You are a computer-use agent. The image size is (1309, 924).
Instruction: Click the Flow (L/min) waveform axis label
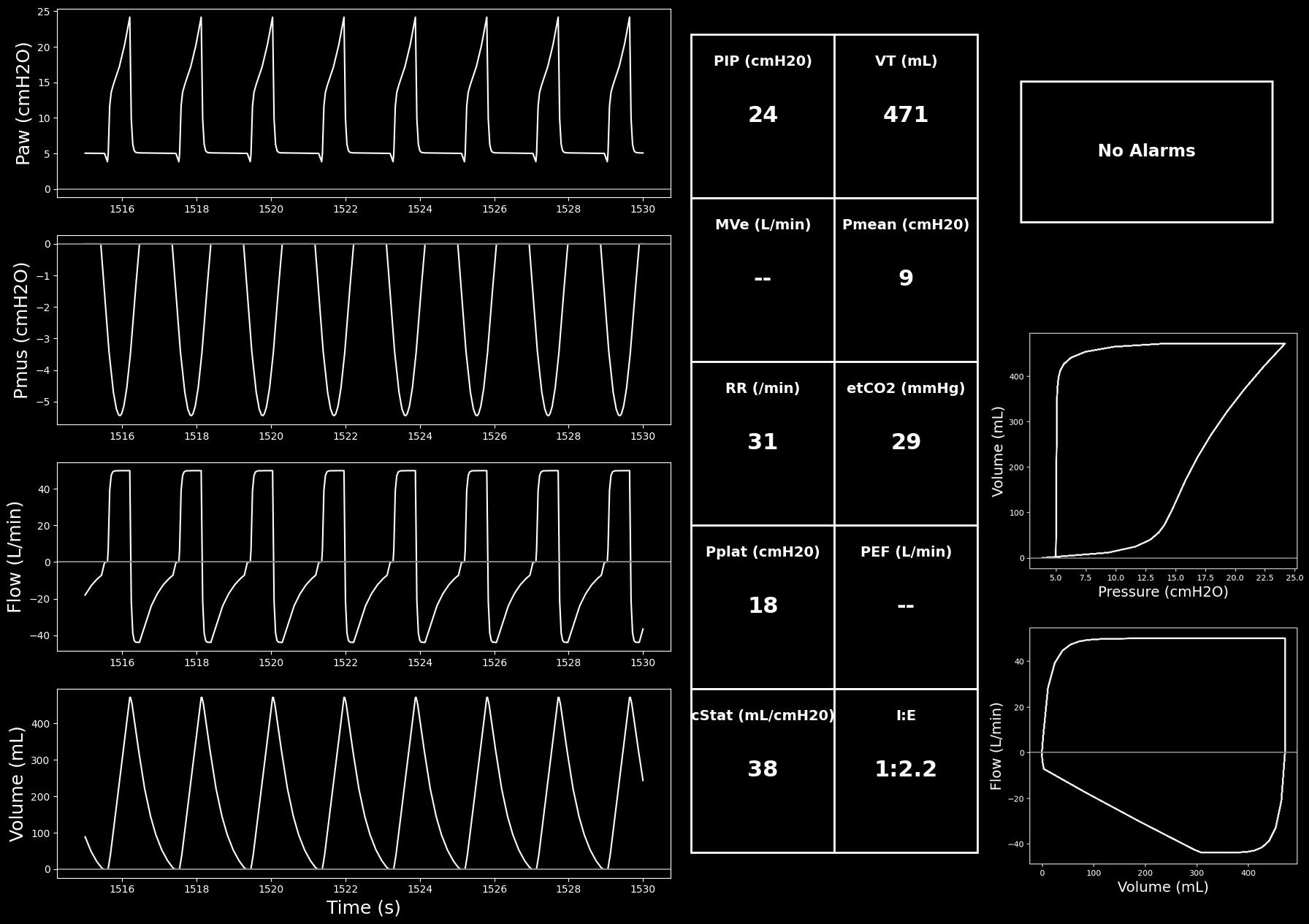(x=15, y=557)
